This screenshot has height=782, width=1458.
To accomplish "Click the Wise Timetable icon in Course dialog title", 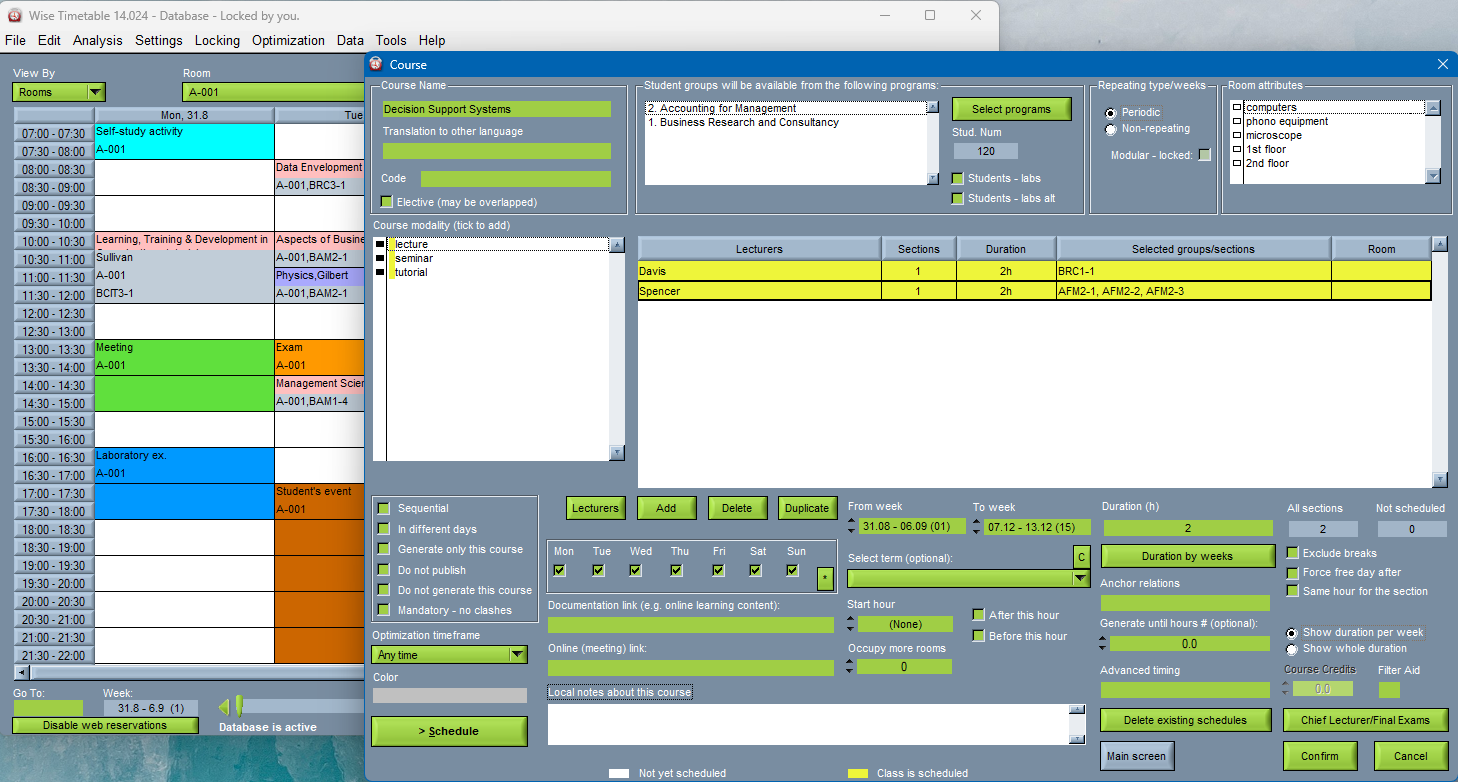I will [377, 64].
